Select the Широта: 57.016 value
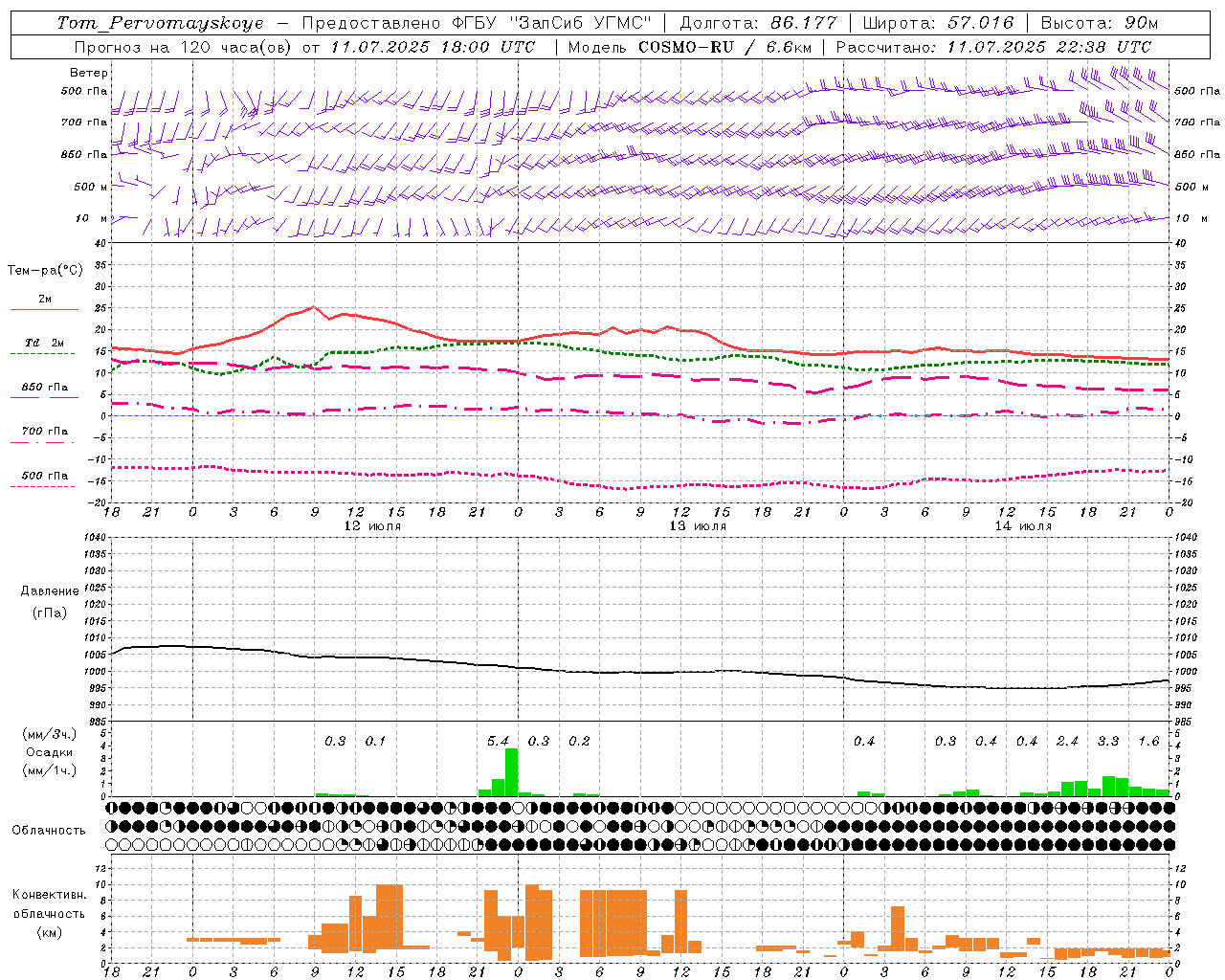 937,23
